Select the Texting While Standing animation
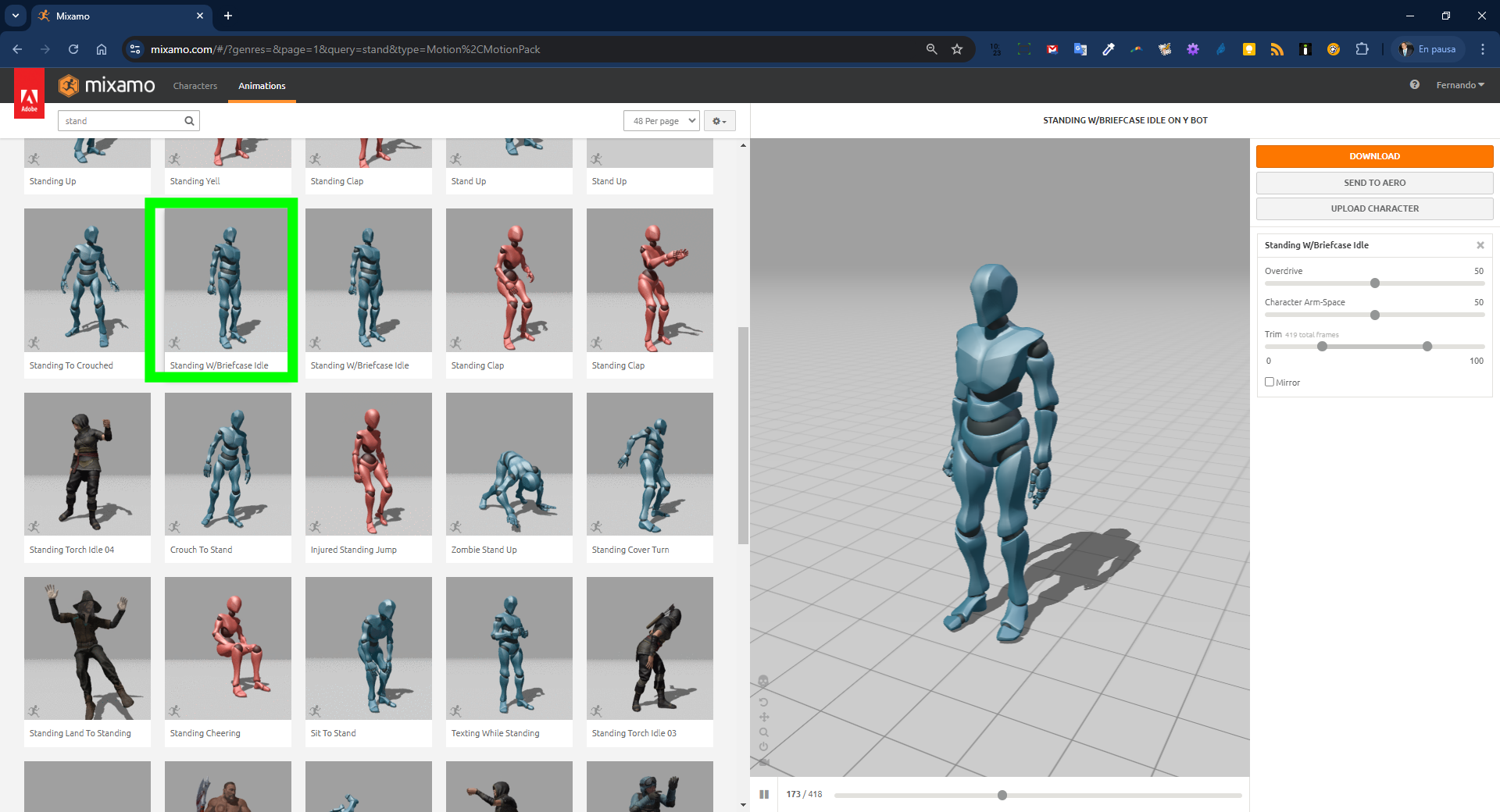This screenshot has width=1500, height=812. point(509,661)
